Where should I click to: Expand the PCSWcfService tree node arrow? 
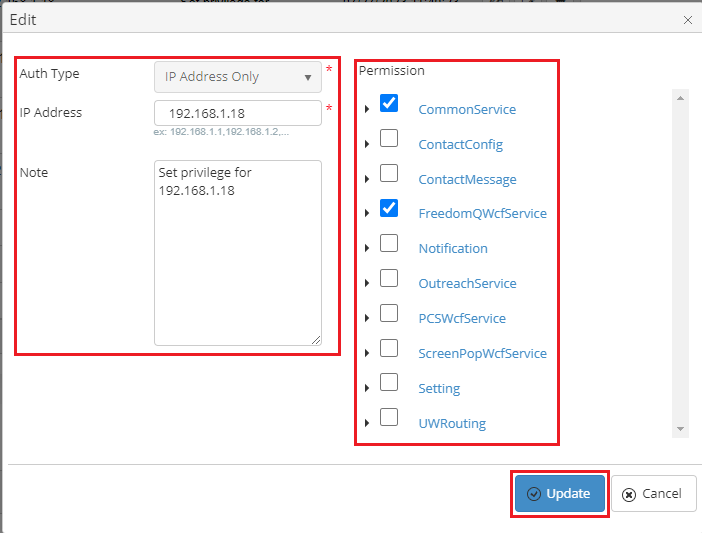367,318
